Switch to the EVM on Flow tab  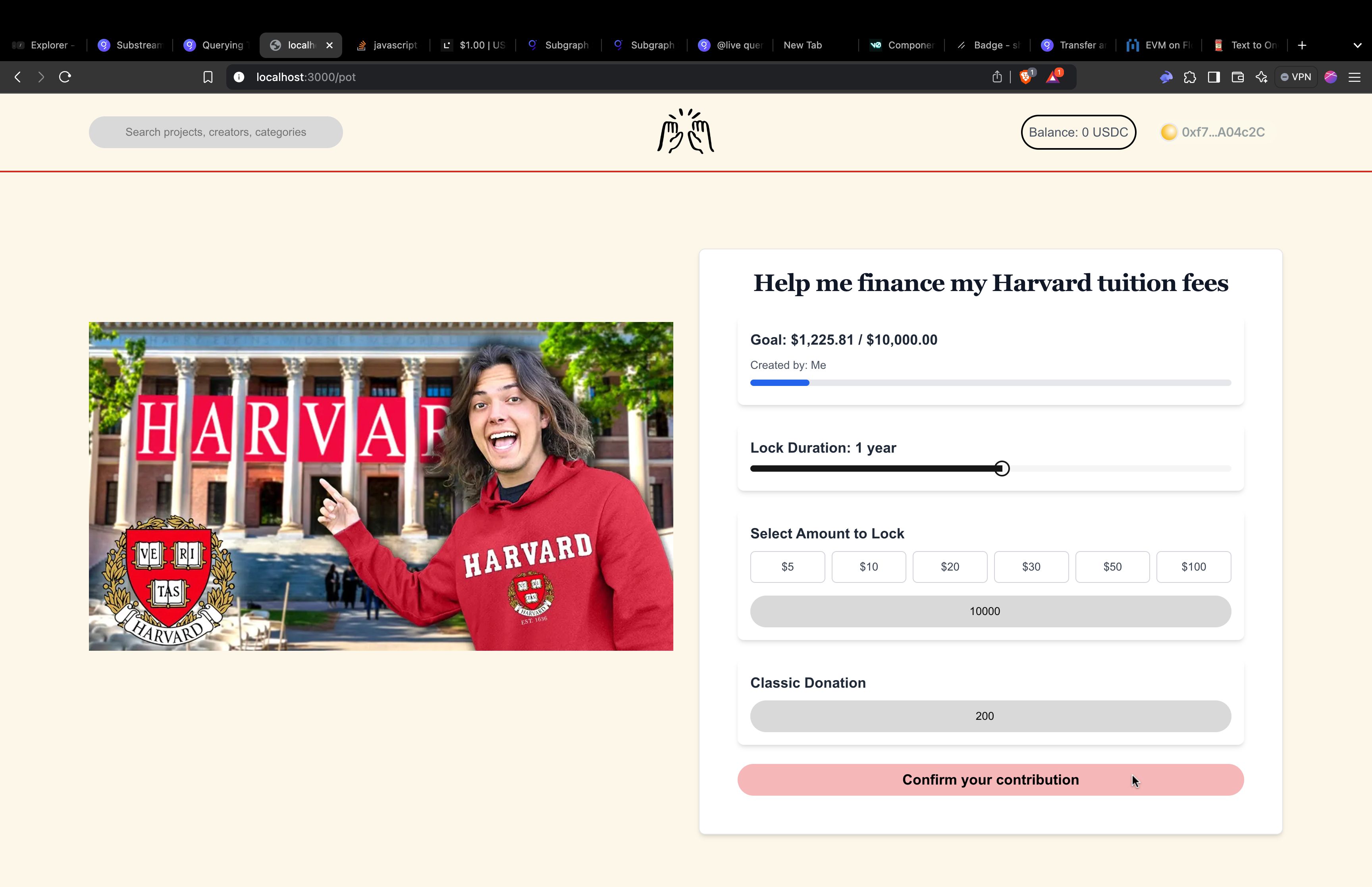pyautogui.click(x=1160, y=46)
